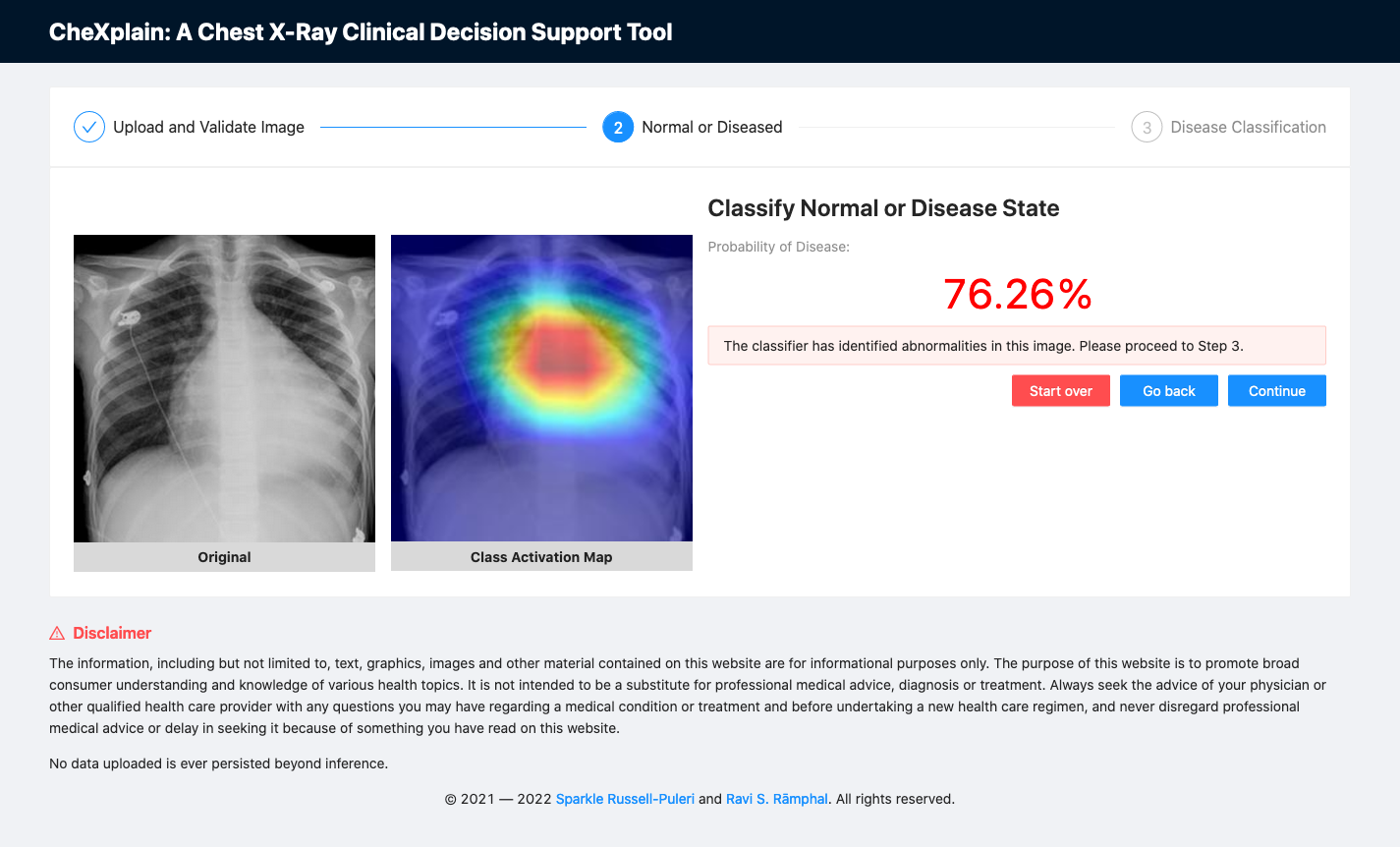The width and height of the screenshot is (1400, 847).
Task: Click the class activation heatmap image
Action: [x=541, y=388]
